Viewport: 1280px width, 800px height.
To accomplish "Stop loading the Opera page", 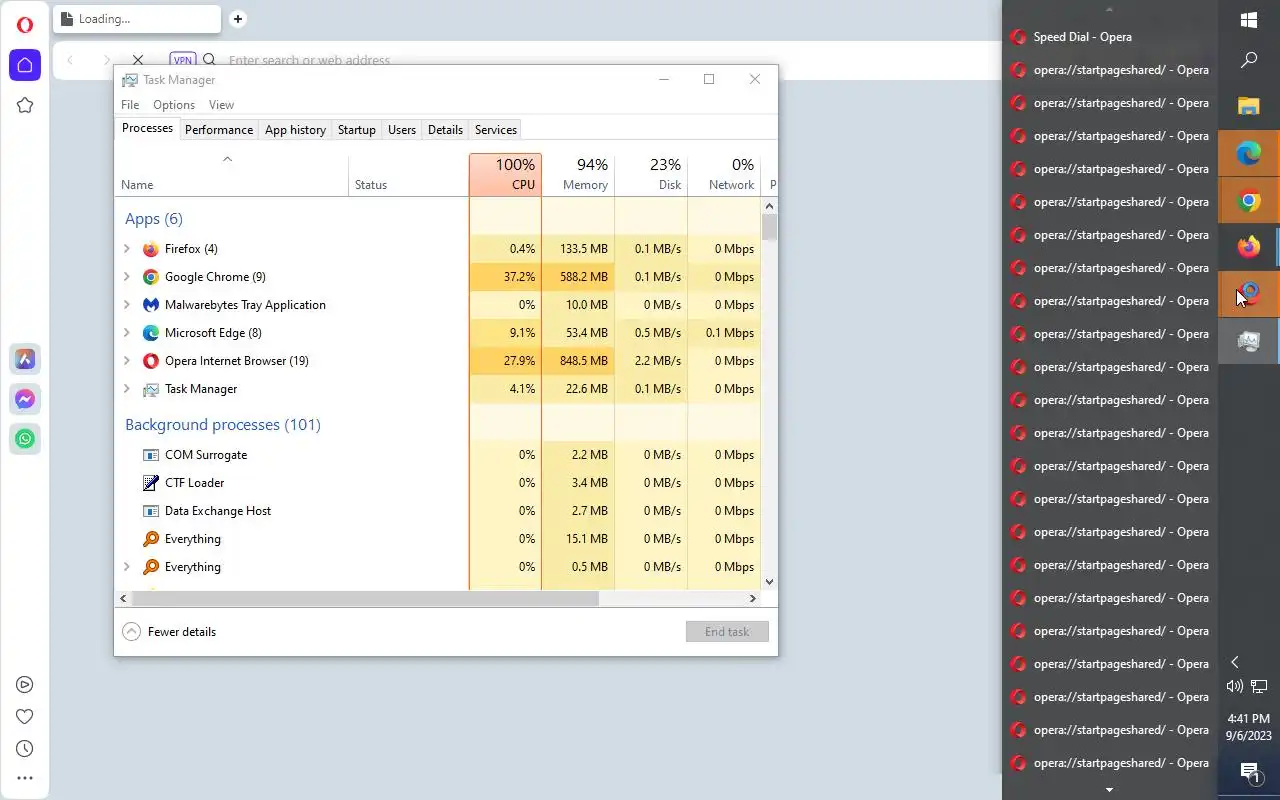I will 138,60.
